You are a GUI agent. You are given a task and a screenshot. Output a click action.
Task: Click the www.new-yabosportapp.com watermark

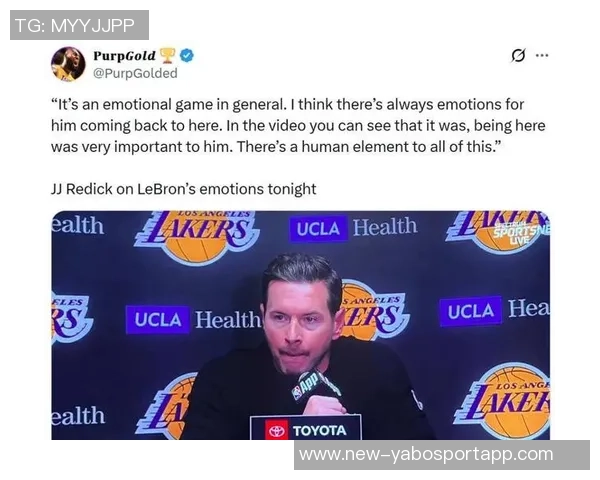pyautogui.click(x=425, y=454)
